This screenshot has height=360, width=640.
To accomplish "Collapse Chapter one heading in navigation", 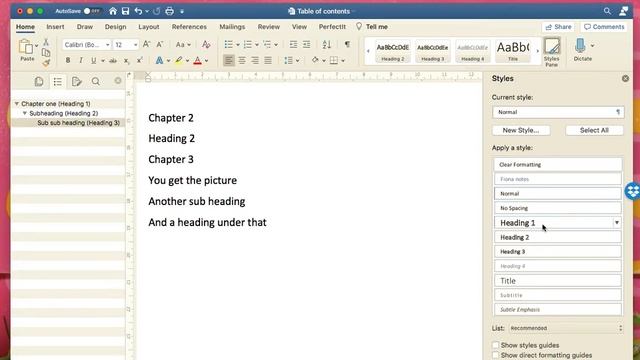I will point(17,104).
